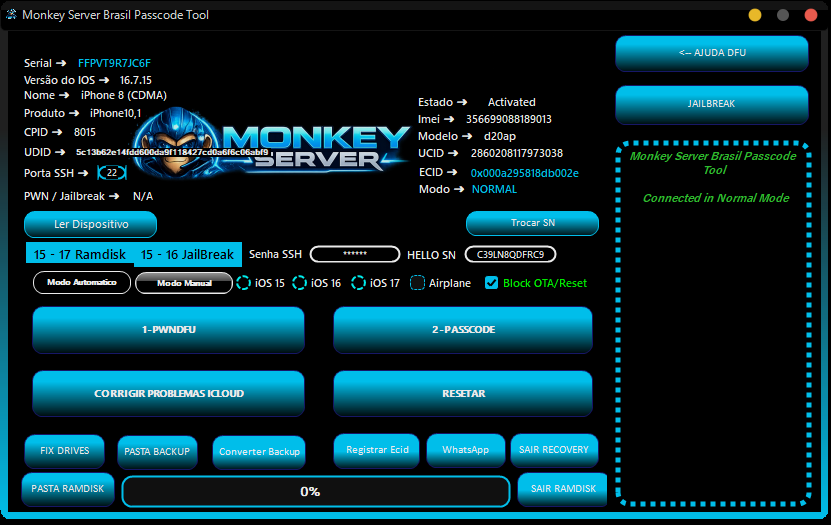The image size is (831, 525).
Task: Toggle Modo Automatico mode
Action: point(82,283)
